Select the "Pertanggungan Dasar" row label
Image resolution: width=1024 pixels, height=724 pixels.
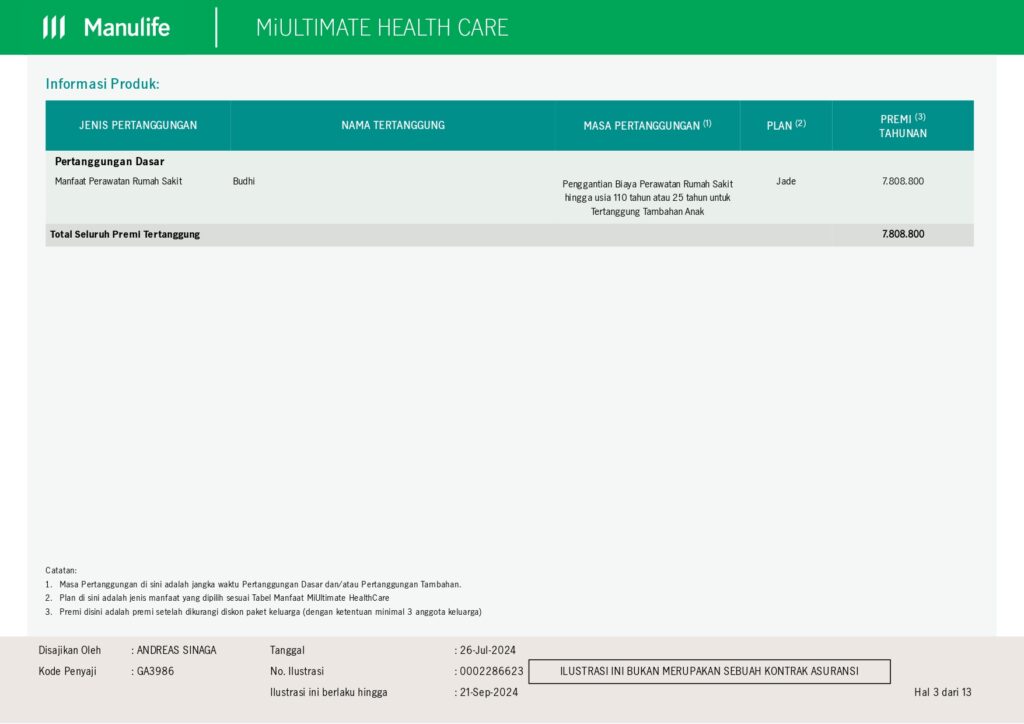pos(110,161)
